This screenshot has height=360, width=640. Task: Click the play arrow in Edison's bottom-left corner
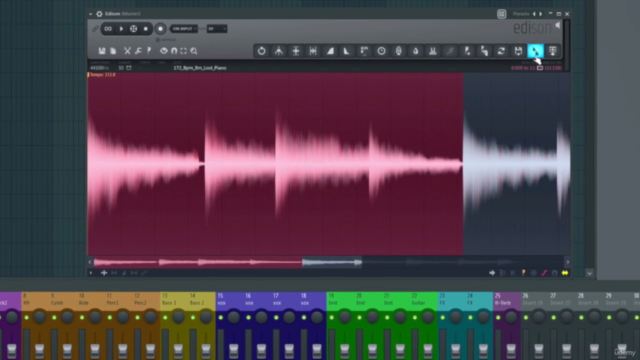(x=91, y=273)
